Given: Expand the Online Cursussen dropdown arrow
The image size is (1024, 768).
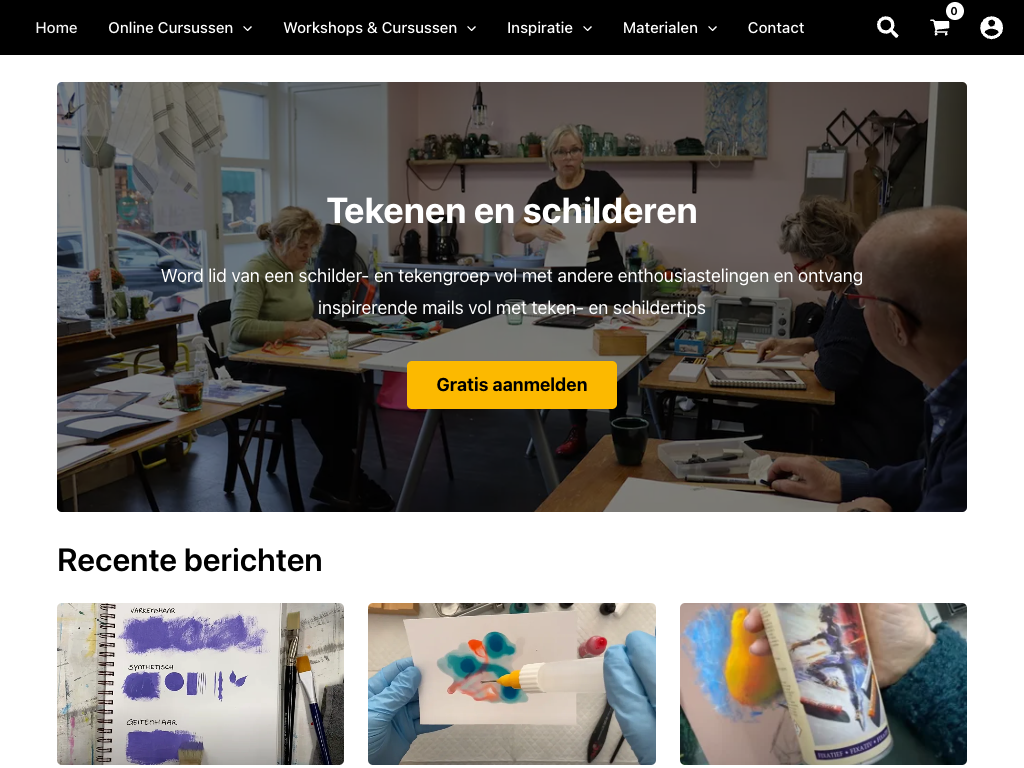Looking at the screenshot, I should [x=248, y=29].
